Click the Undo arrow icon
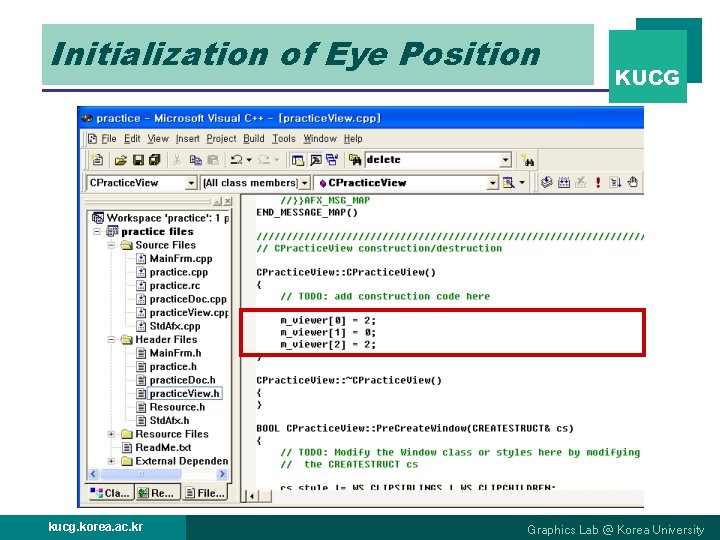The width and height of the screenshot is (720, 540). click(236, 160)
